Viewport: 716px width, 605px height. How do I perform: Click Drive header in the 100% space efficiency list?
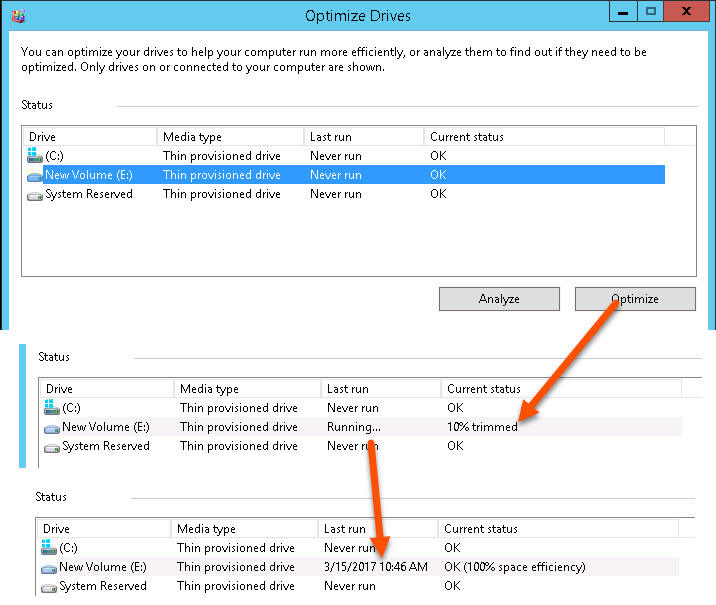tap(104, 529)
